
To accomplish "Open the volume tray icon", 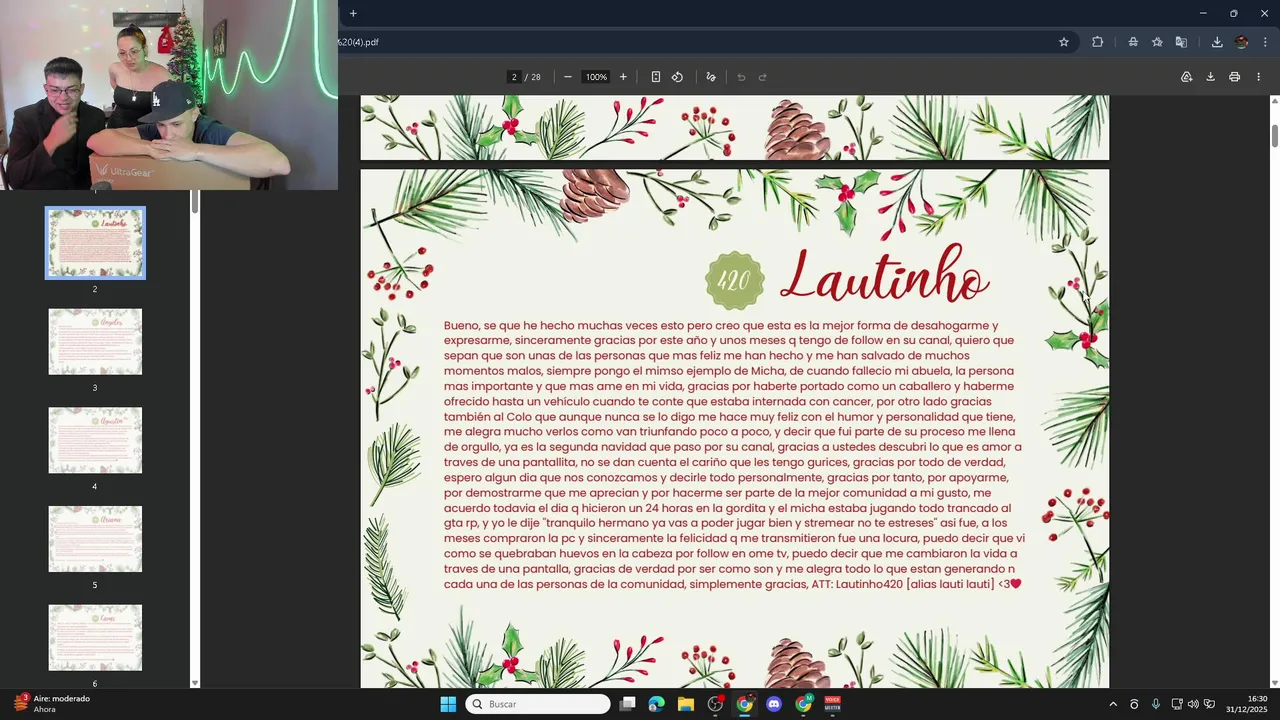I will pos(1193,704).
